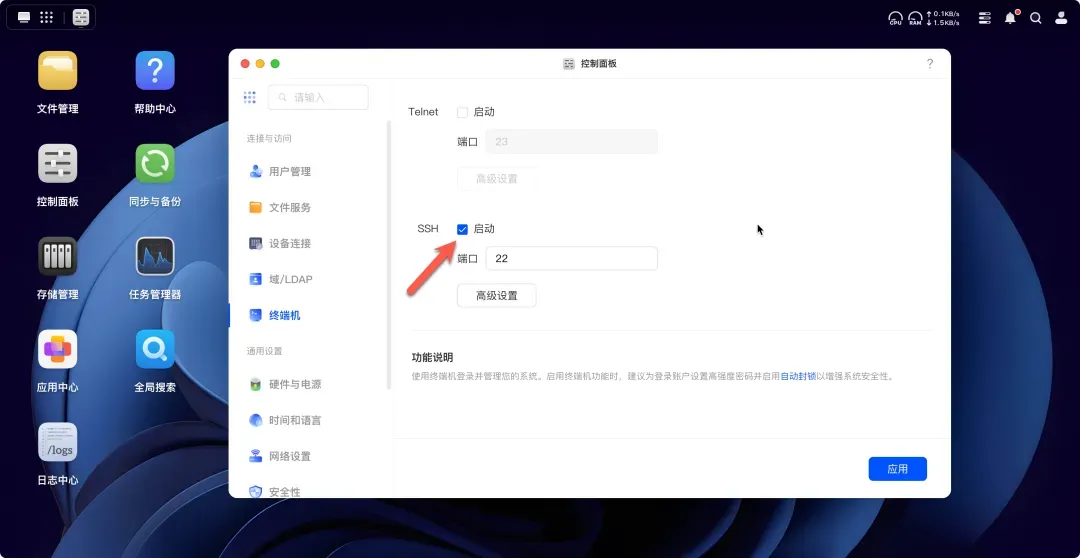Click the sidebar vertical scrollbar
This screenshot has width=1080, height=558.
pyautogui.click(x=388, y=255)
